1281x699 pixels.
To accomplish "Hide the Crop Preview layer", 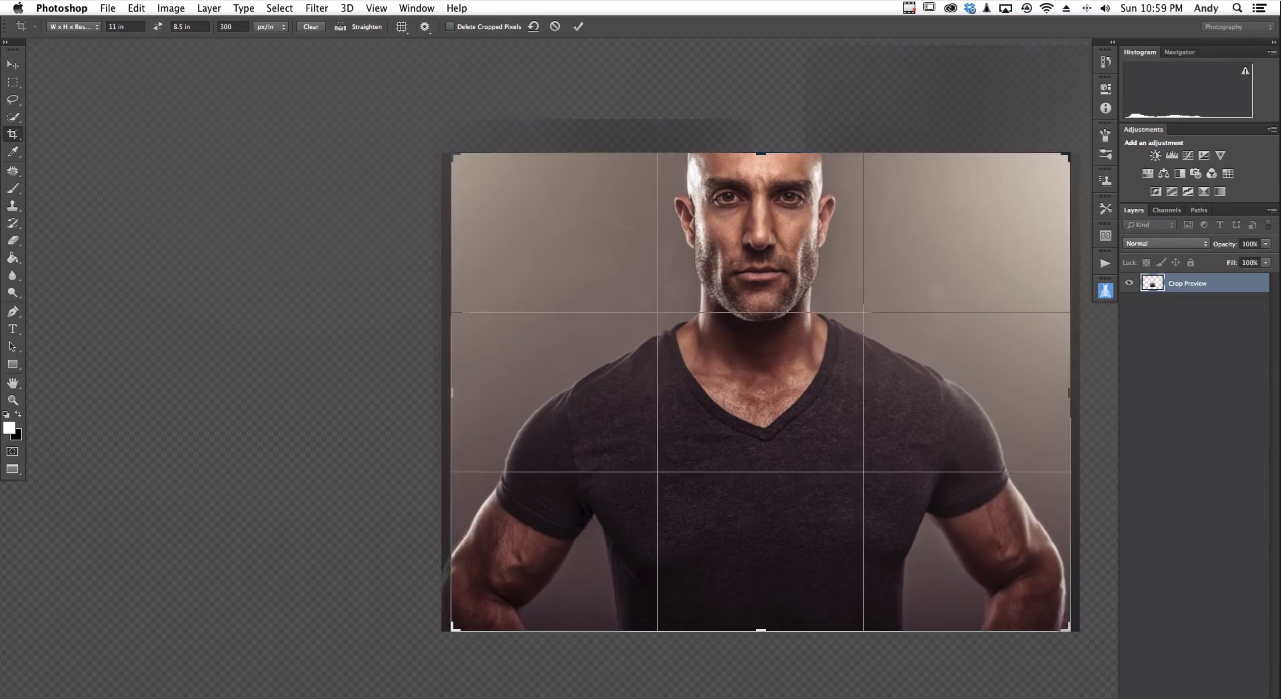I will [1129, 283].
